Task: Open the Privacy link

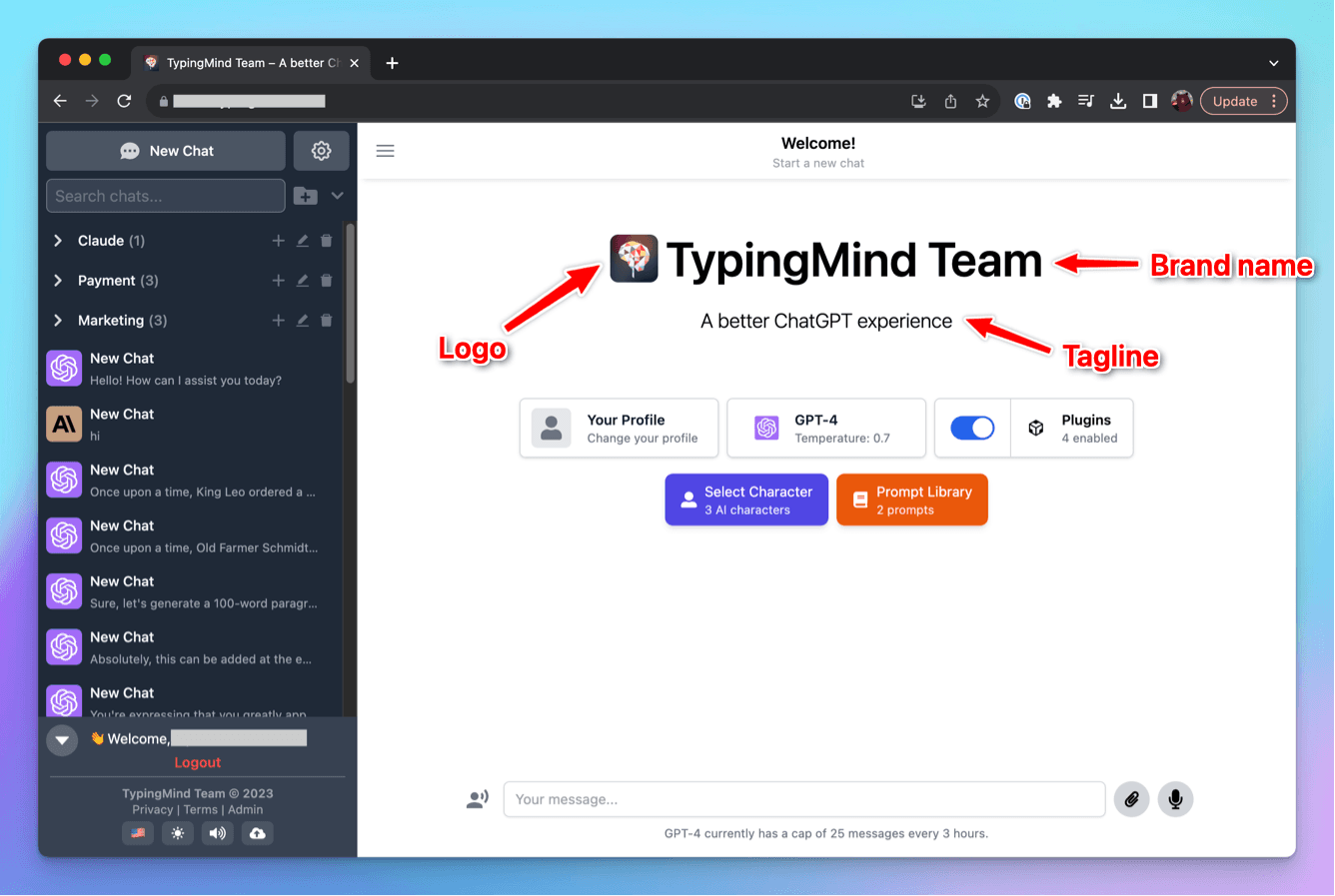Action: click(x=153, y=810)
